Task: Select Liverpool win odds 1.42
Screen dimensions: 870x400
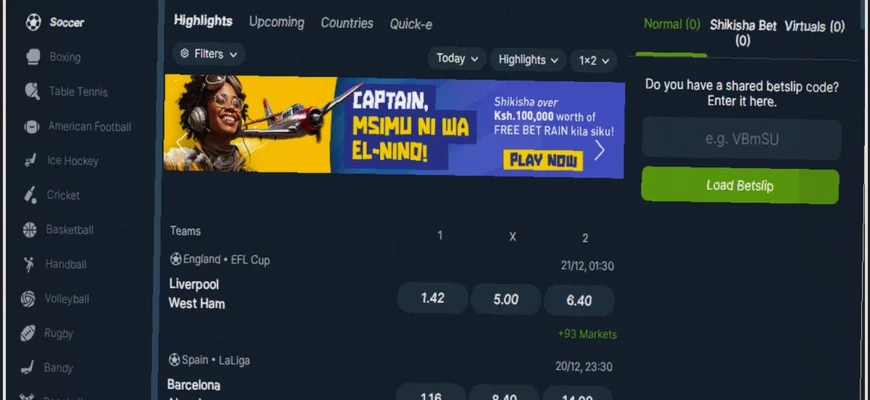Action: click(x=432, y=298)
